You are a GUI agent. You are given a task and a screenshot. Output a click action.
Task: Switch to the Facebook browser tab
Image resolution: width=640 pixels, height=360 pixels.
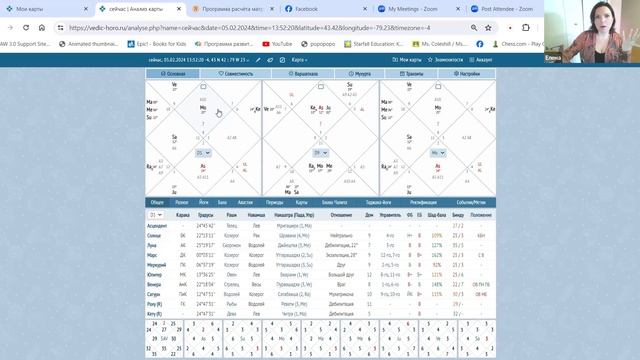[326, 9]
